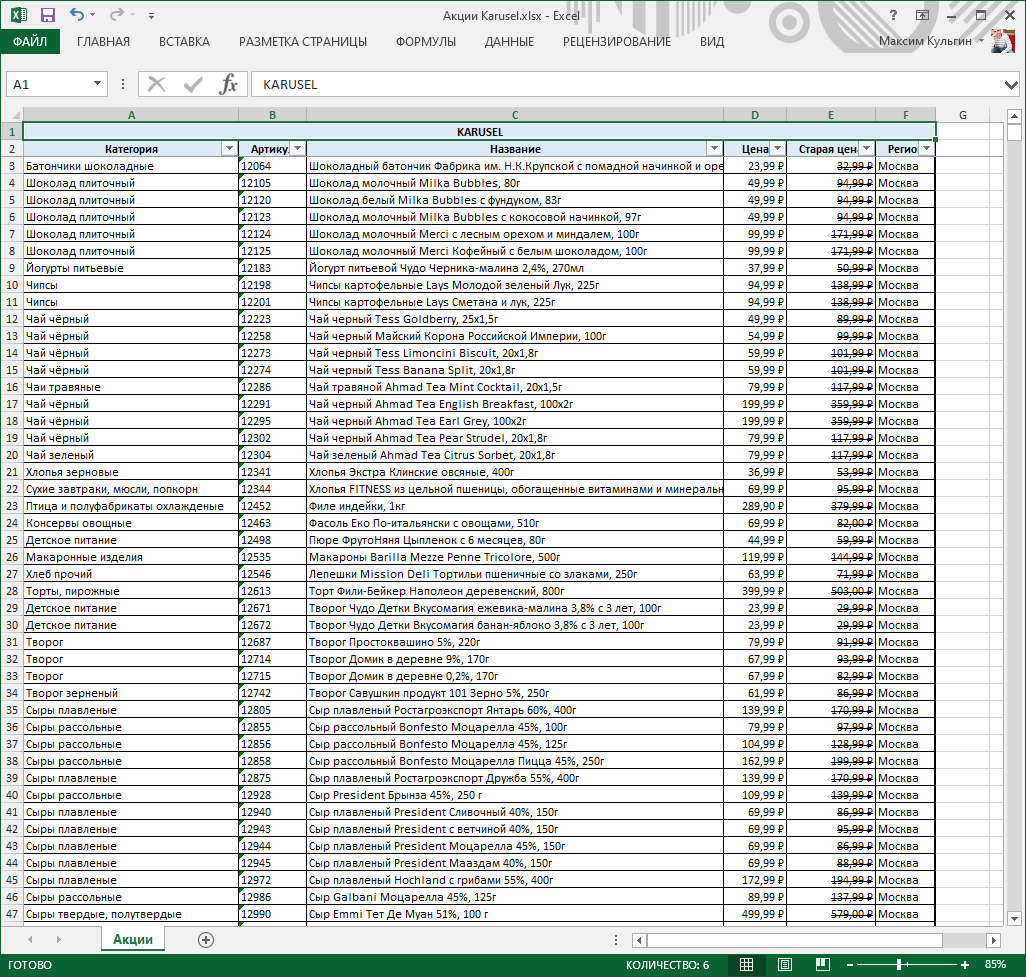Go to previous sheet with left arrow

click(x=30, y=940)
